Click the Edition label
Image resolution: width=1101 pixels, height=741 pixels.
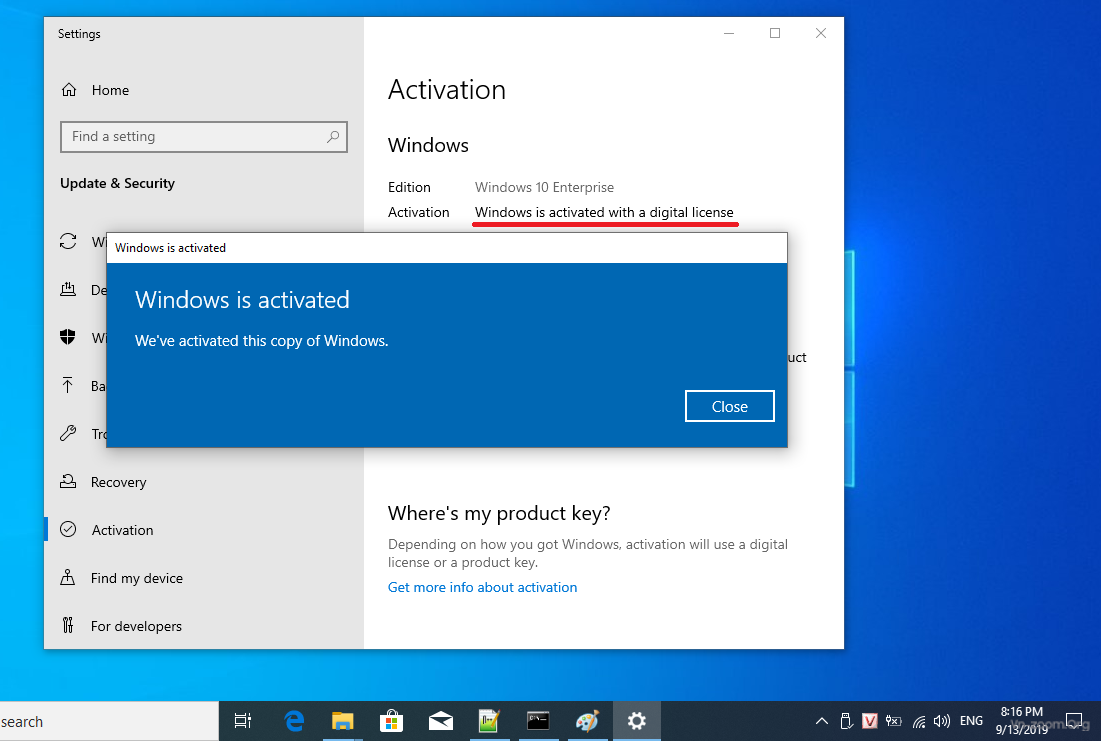pos(409,188)
